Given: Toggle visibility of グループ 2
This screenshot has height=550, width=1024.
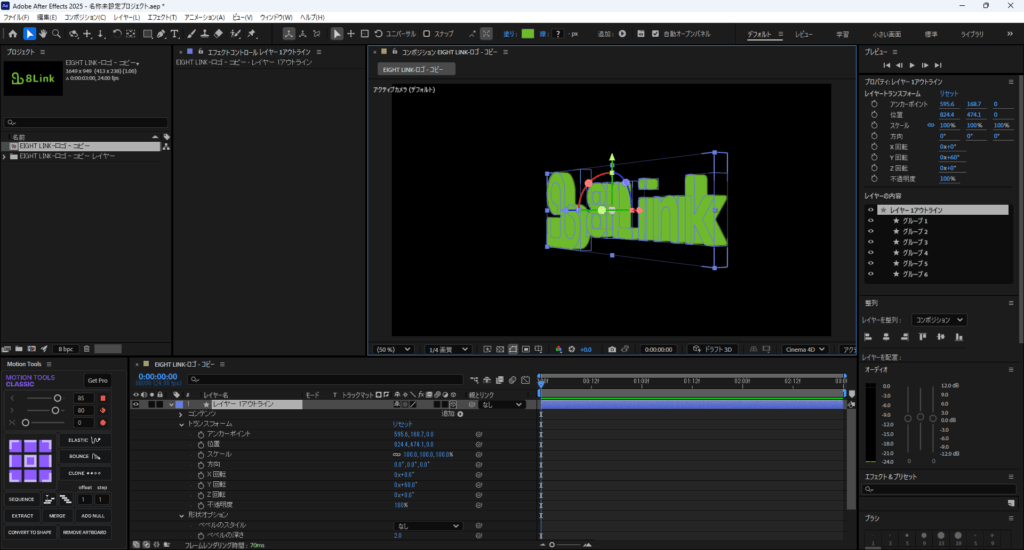Looking at the screenshot, I should click(x=871, y=231).
